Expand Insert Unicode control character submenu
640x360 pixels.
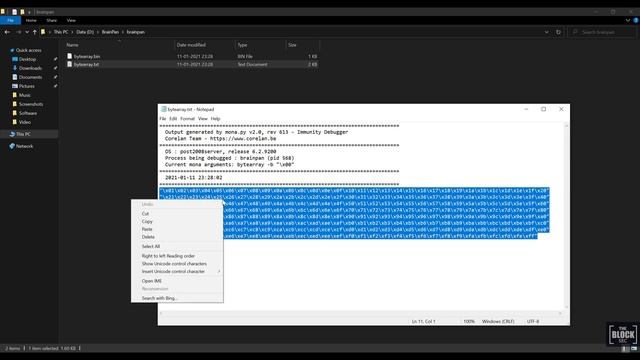pyautogui.click(x=177, y=271)
